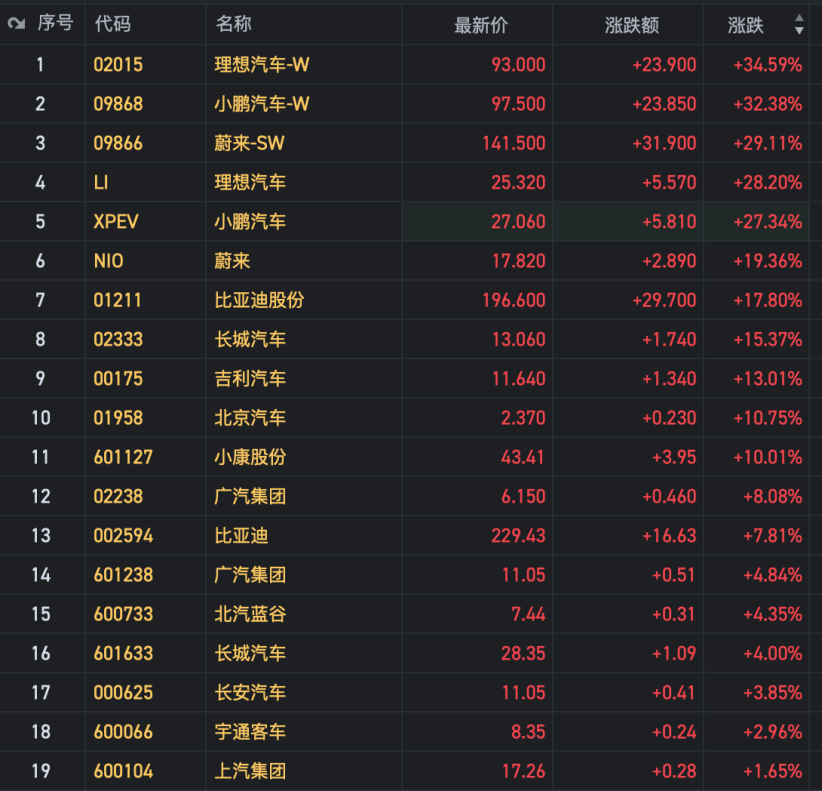Sort by 涨跌额 column header
The width and height of the screenshot is (822, 791).
point(632,25)
